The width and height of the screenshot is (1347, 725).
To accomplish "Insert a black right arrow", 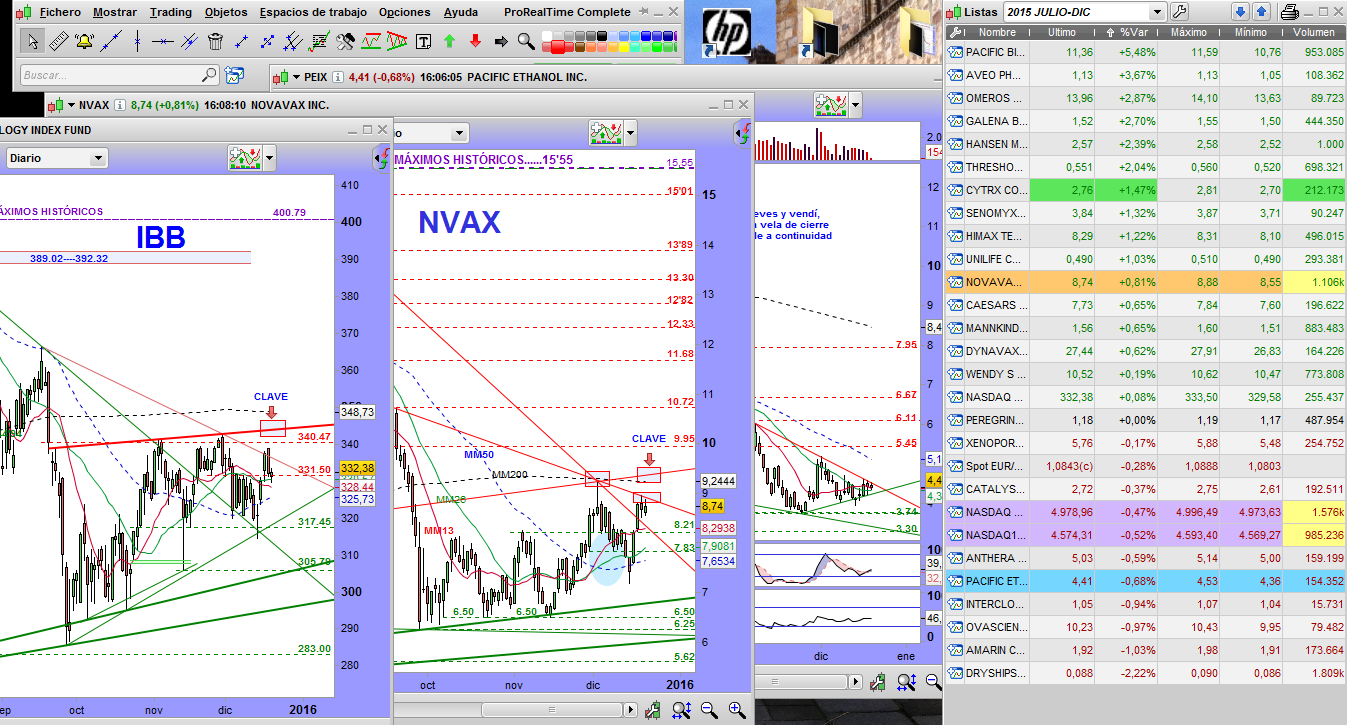I will [x=501, y=41].
